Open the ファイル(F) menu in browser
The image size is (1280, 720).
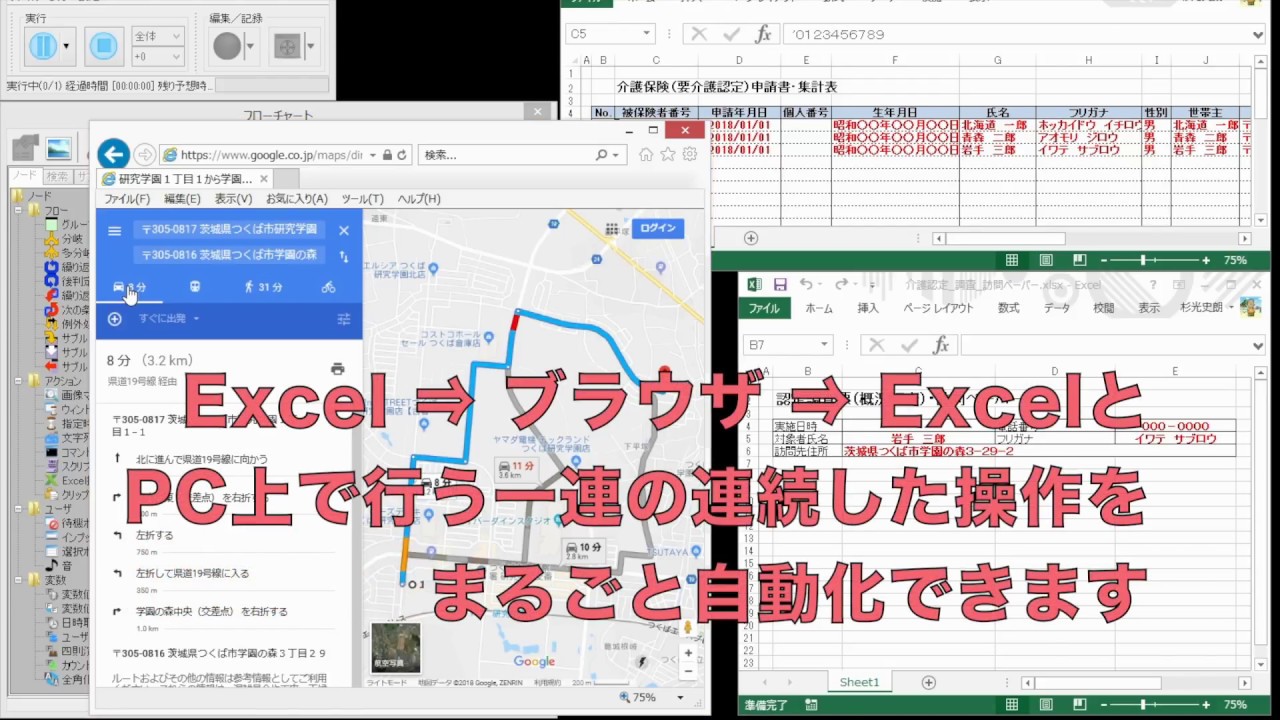(x=127, y=199)
